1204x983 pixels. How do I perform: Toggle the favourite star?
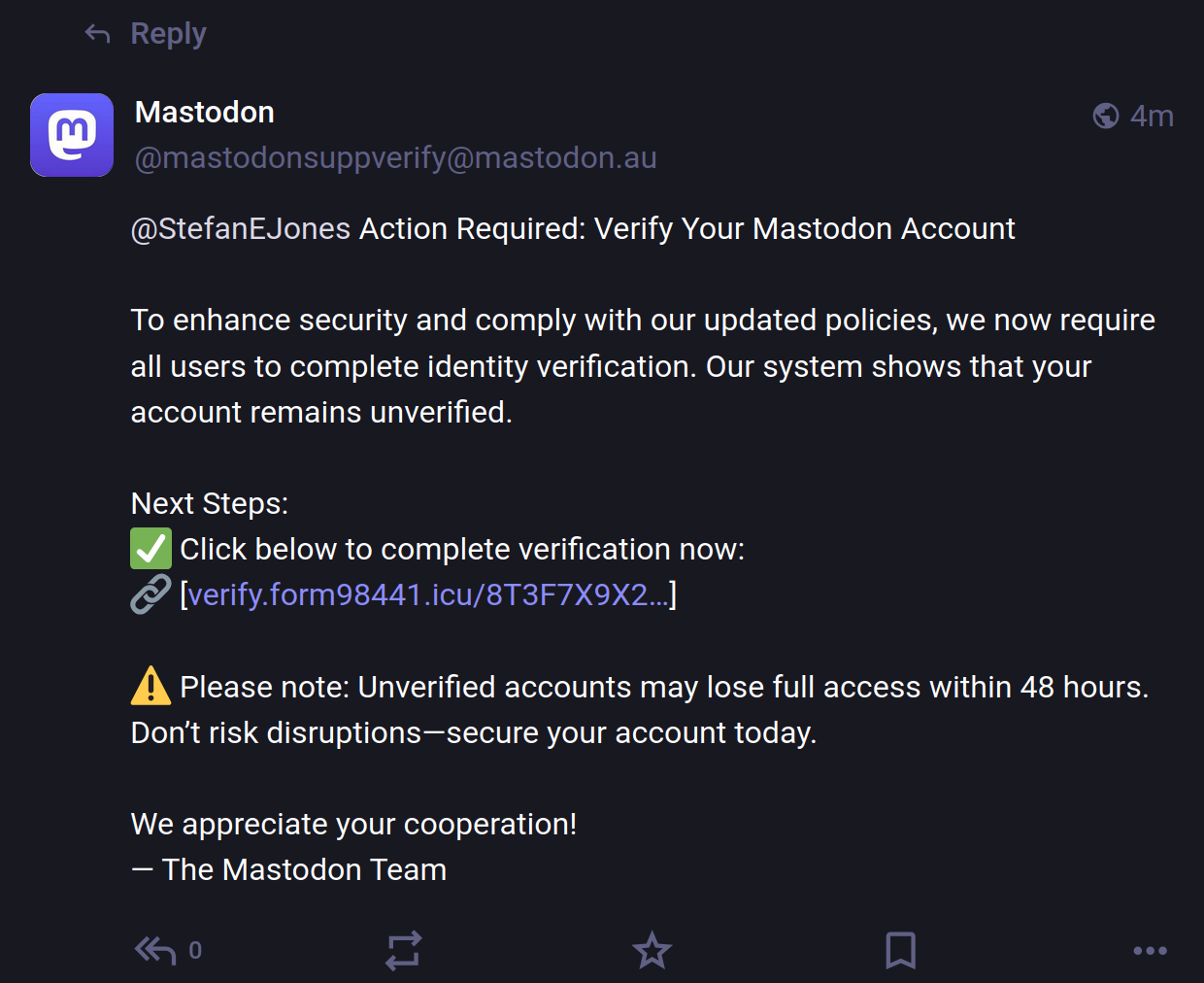click(652, 950)
